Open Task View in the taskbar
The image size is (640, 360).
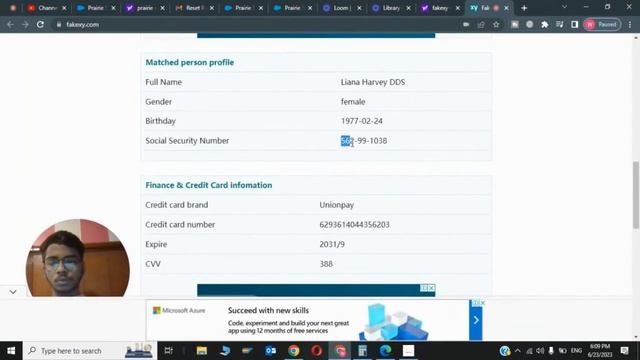click(168, 351)
